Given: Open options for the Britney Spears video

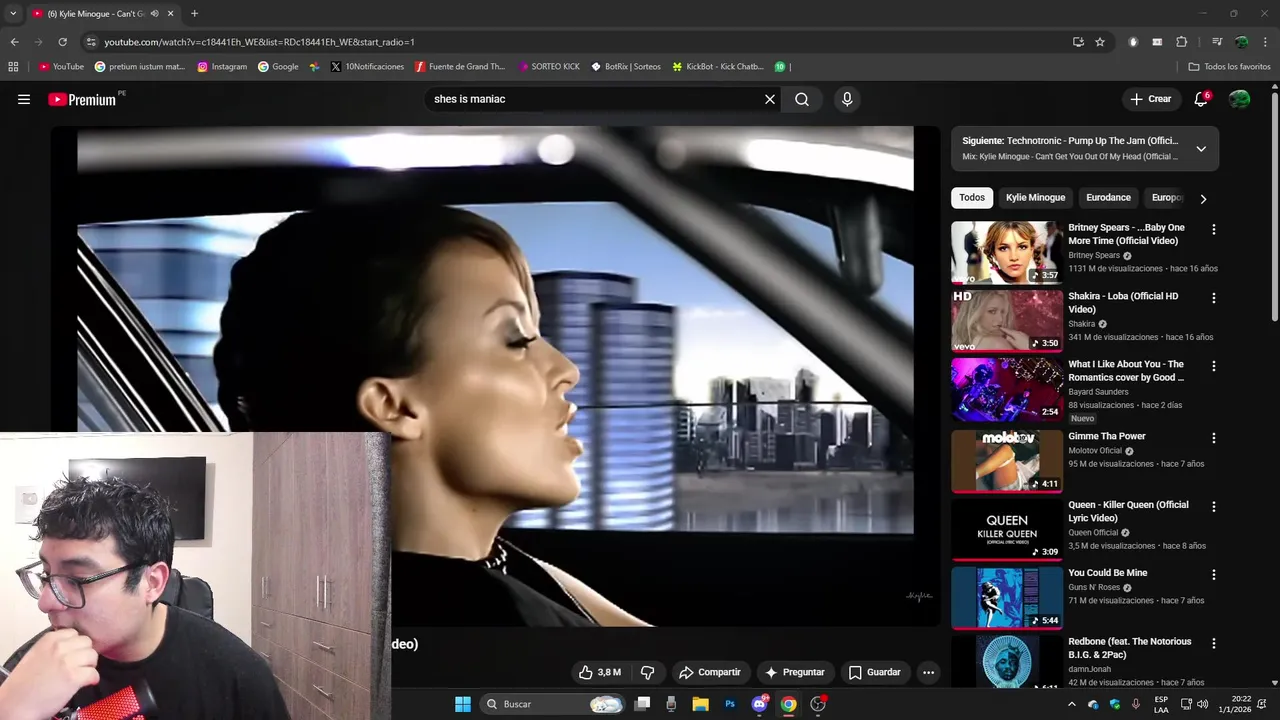Looking at the screenshot, I should click(1214, 230).
